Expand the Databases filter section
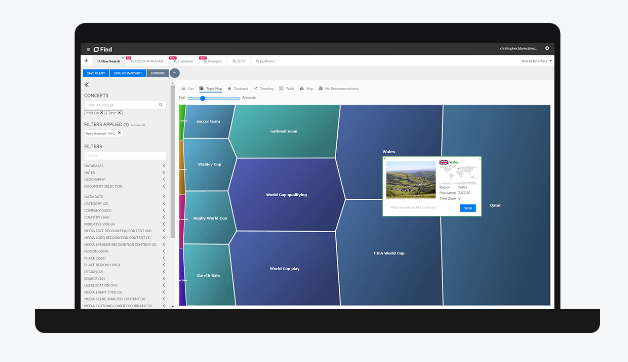The image size is (628, 362). 124,166
